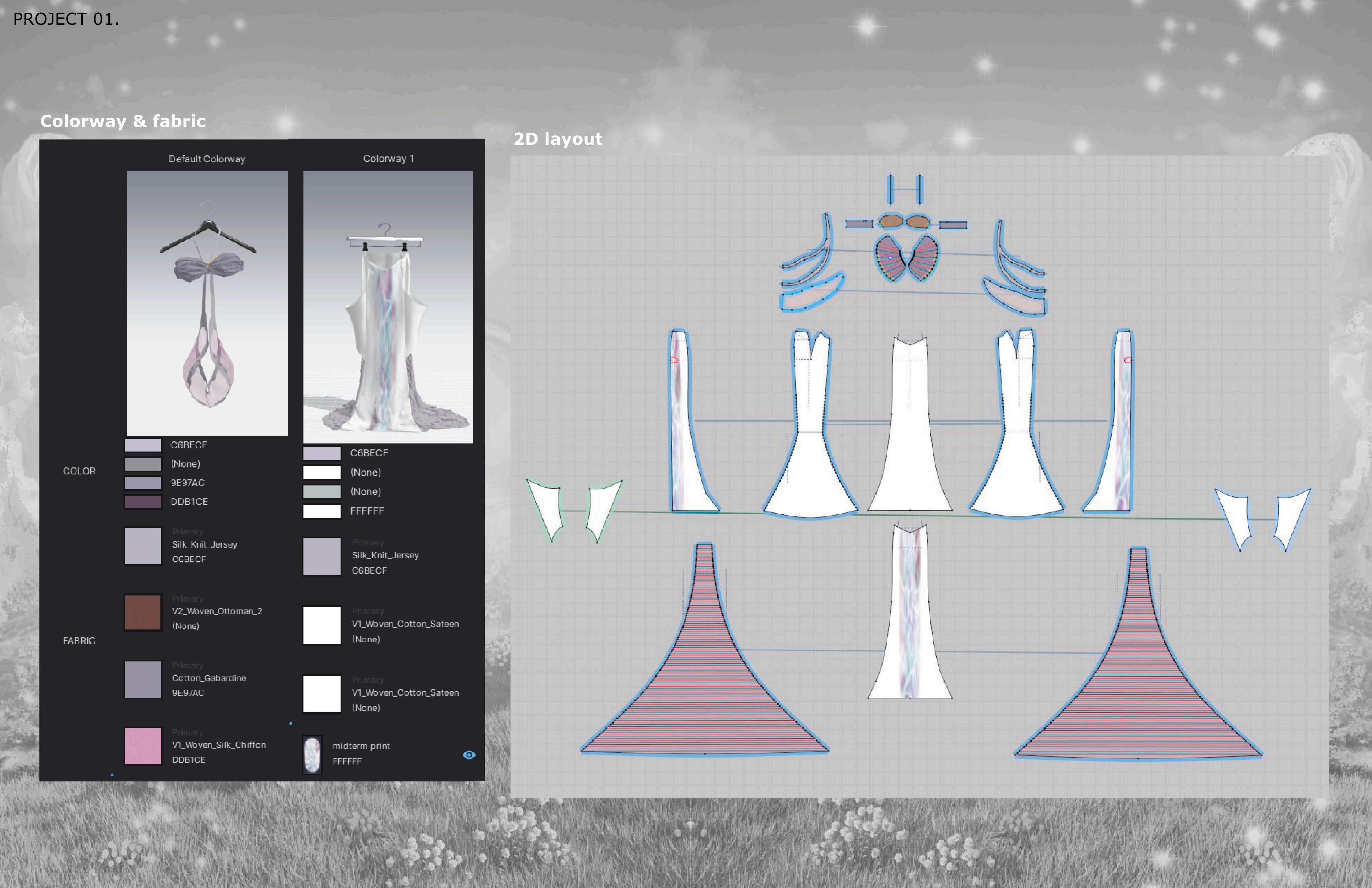Select the H-shaped strap pattern piece at top
This screenshot has height=888, width=1372.
point(905,189)
